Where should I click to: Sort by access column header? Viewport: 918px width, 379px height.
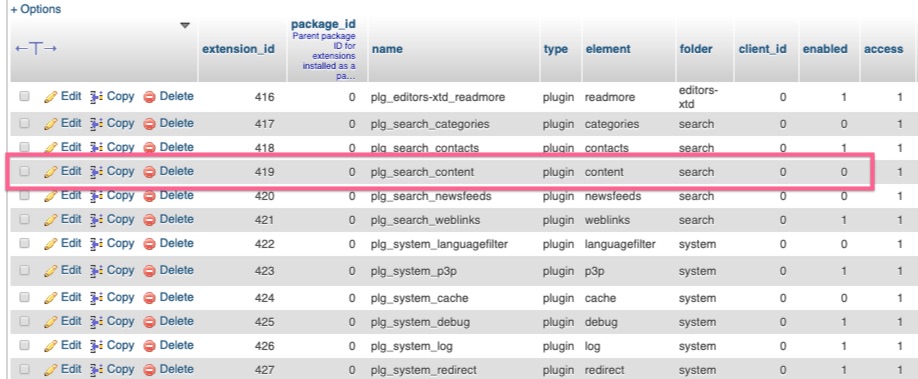(883, 49)
